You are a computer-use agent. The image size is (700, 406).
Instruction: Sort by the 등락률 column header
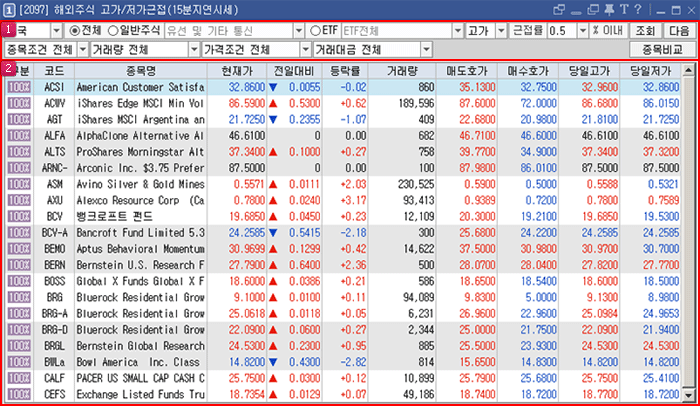(x=345, y=71)
